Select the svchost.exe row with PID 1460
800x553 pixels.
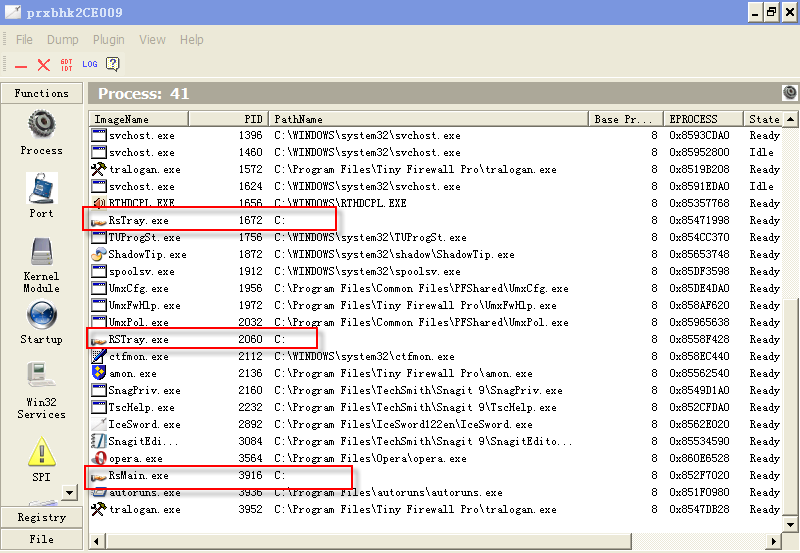tap(435, 152)
